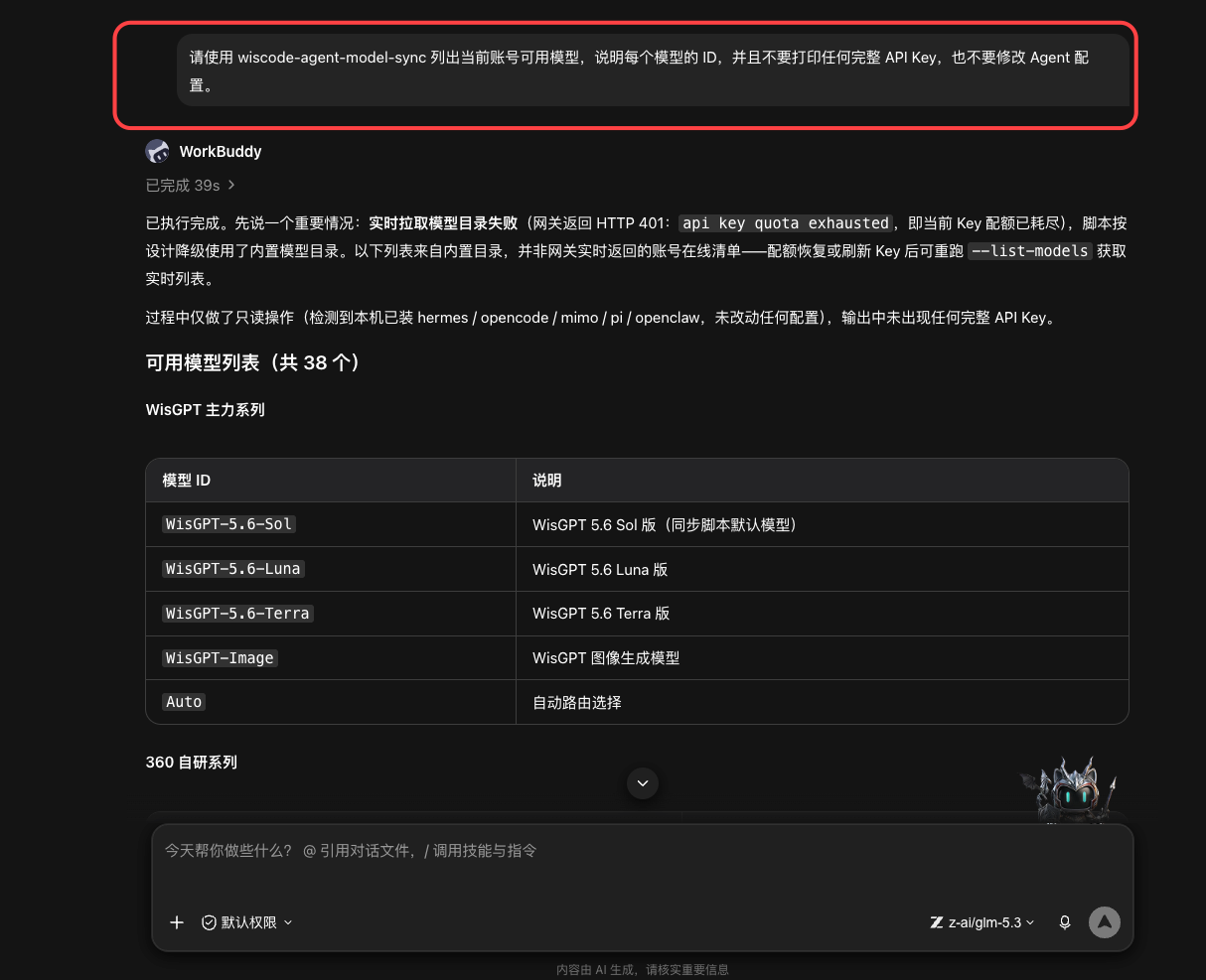Click the 实时拉取模型目录失败 bold text
The width and height of the screenshot is (1206, 980).
pyautogui.click(x=443, y=223)
